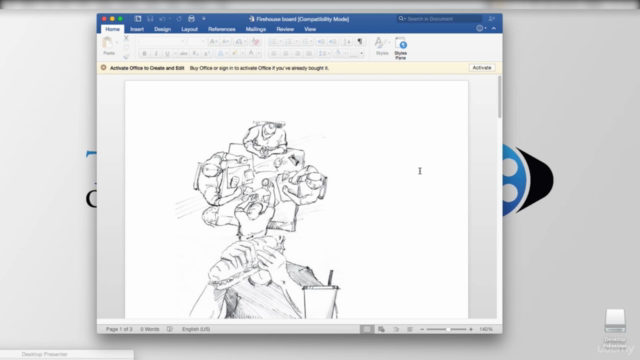Toggle paragraph marks display

360,41
